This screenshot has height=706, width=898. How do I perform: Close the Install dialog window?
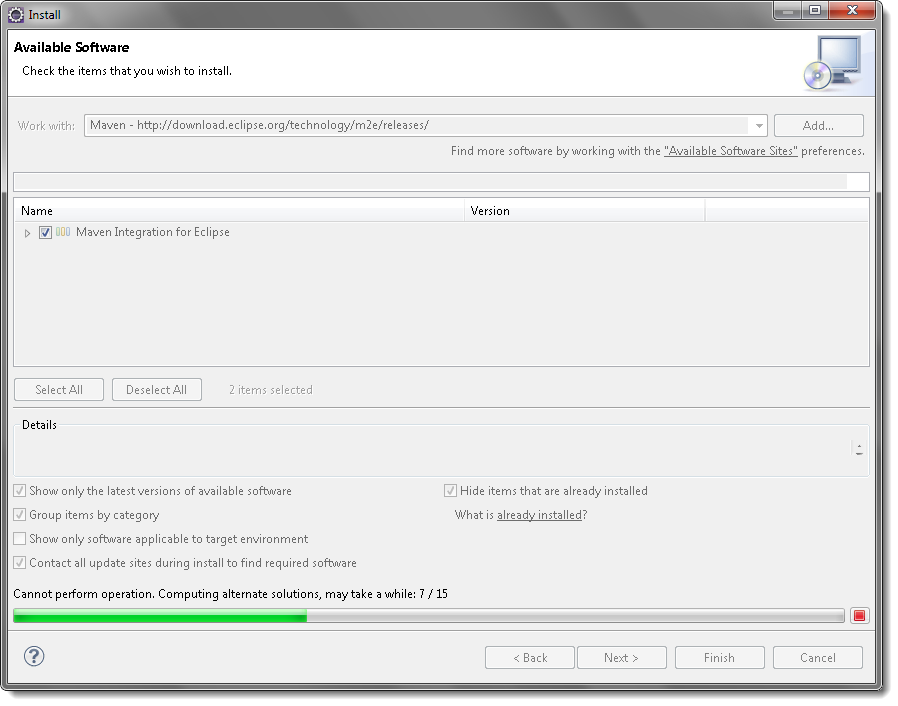click(852, 10)
